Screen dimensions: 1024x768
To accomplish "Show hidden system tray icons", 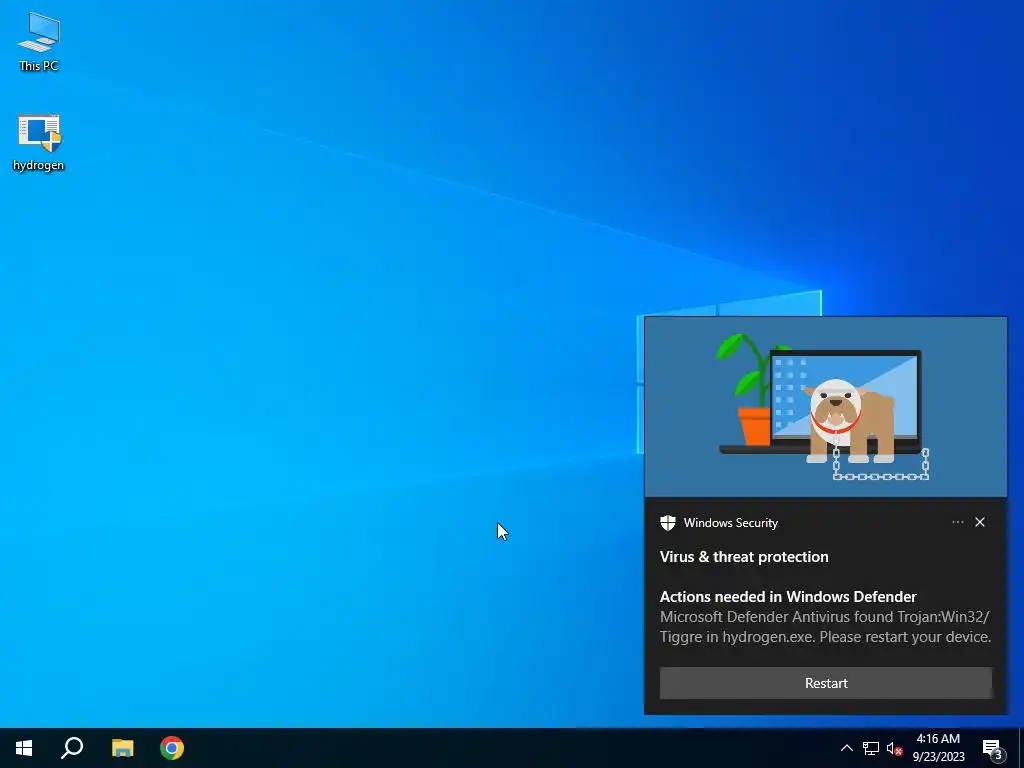I will point(846,748).
